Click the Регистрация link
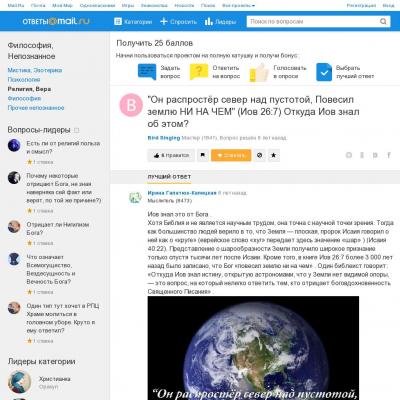Screen dimensions: 400x400 click(361, 6)
